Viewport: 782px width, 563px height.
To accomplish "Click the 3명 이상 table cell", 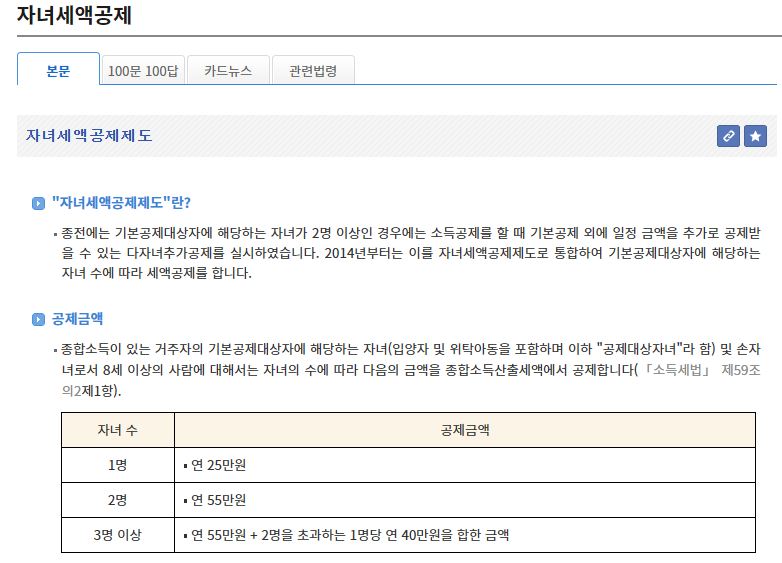I will point(118,535).
